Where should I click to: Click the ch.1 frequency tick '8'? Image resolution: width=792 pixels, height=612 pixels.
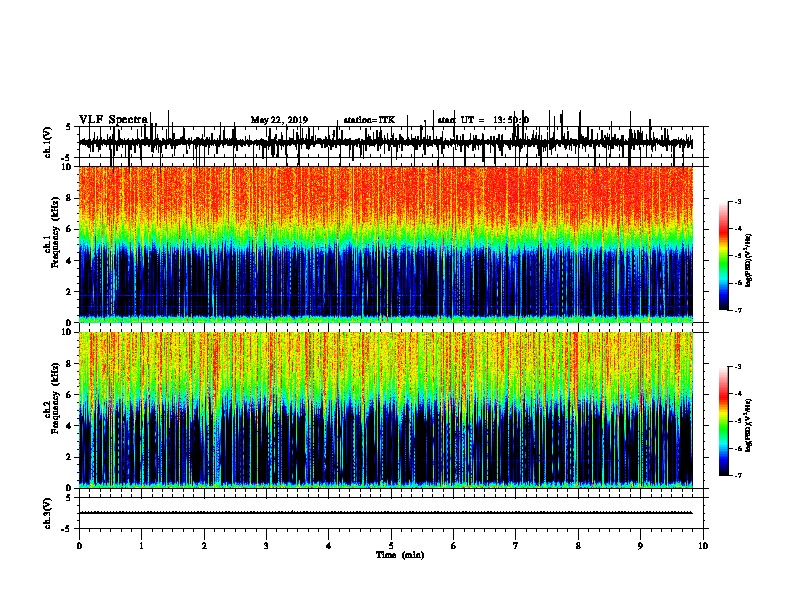click(x=69, y=198)
